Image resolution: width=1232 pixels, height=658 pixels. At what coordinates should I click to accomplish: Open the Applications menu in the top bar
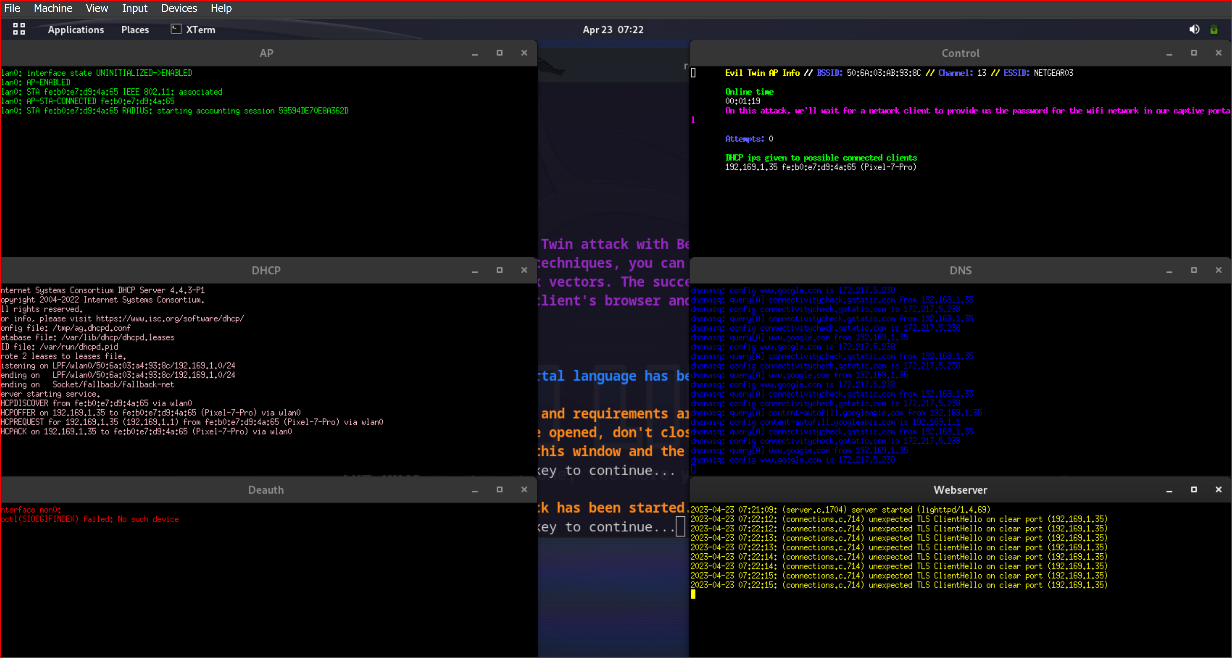point(76,29)
